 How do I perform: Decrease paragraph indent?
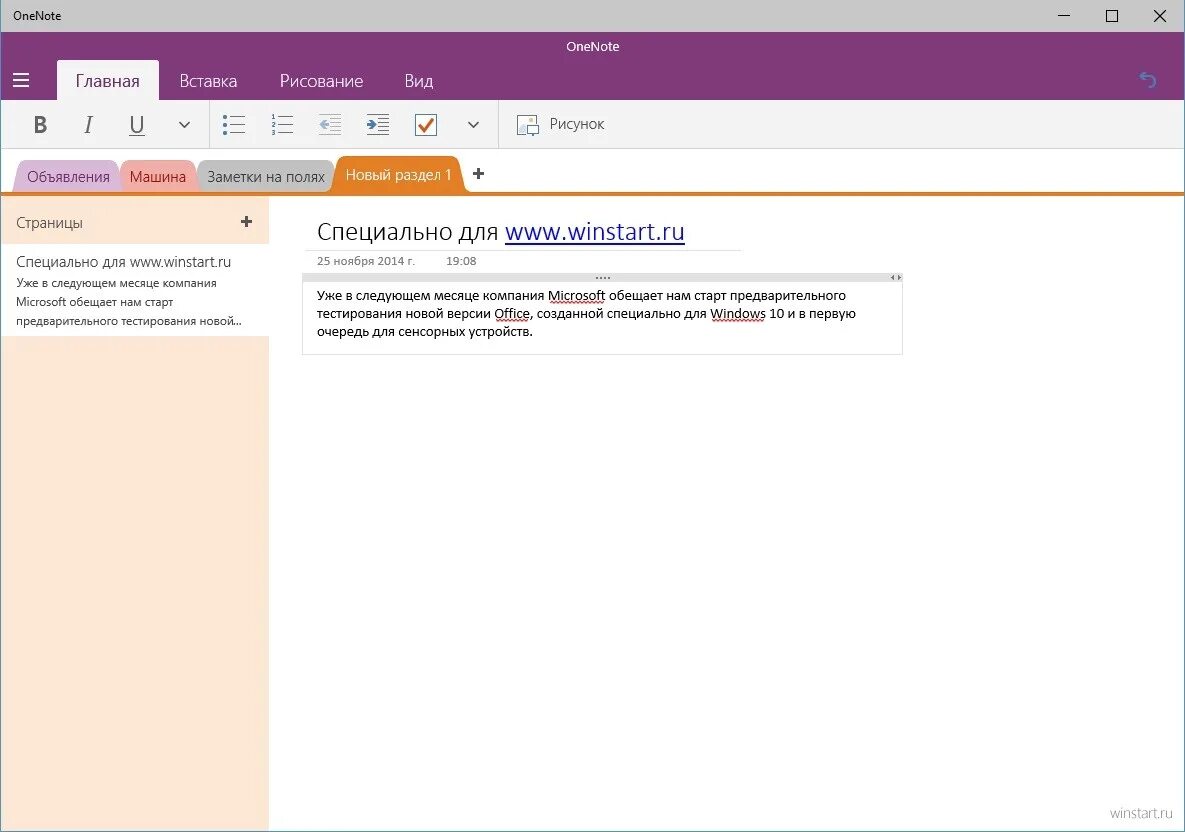tap(330, 125)
